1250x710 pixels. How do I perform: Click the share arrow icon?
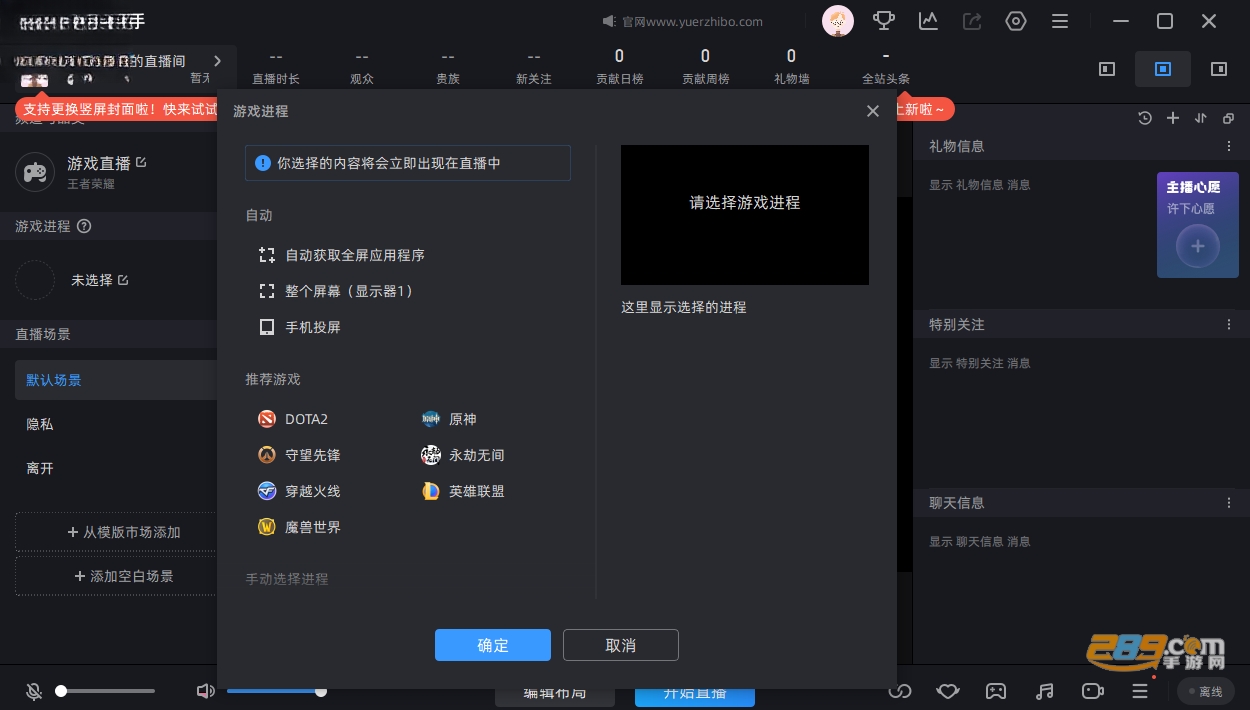coord(972,21)
